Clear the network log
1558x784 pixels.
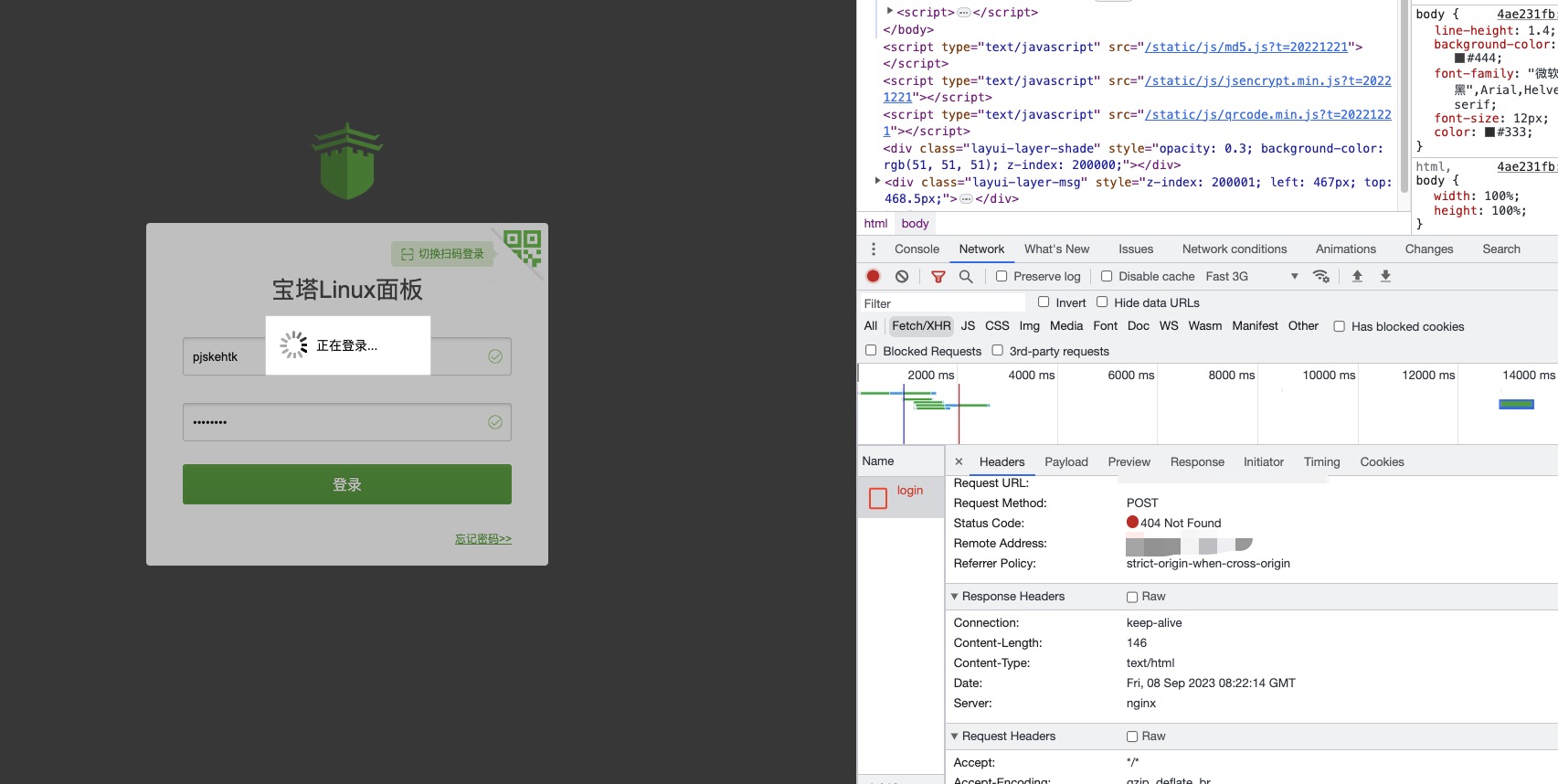[x=902, y=276]
